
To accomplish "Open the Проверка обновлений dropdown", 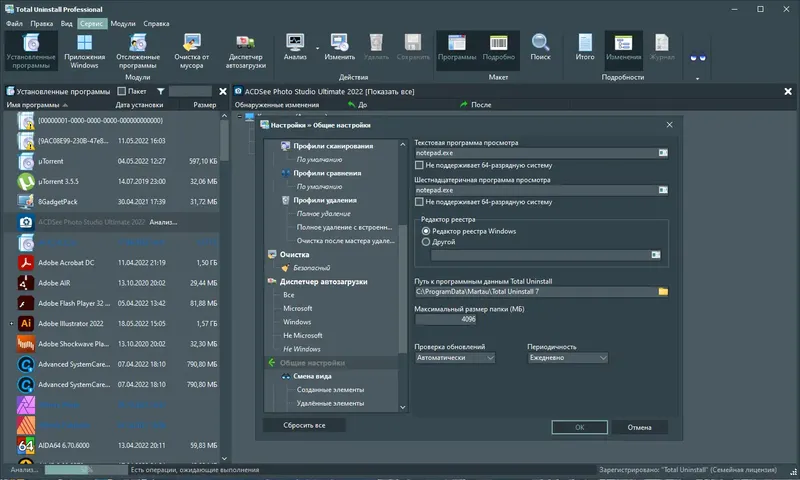I will tap(455, 357).
